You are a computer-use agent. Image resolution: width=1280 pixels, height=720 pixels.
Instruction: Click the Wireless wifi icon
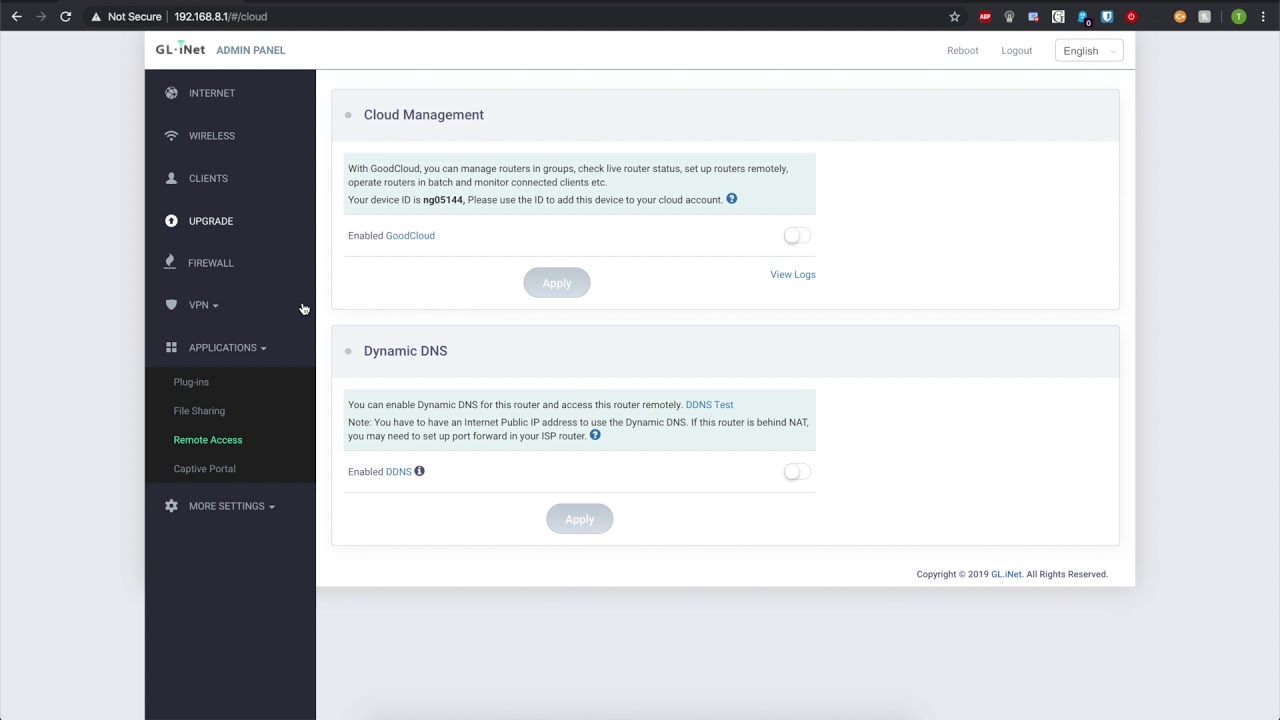pyautogui.click(x=171, y=136)
